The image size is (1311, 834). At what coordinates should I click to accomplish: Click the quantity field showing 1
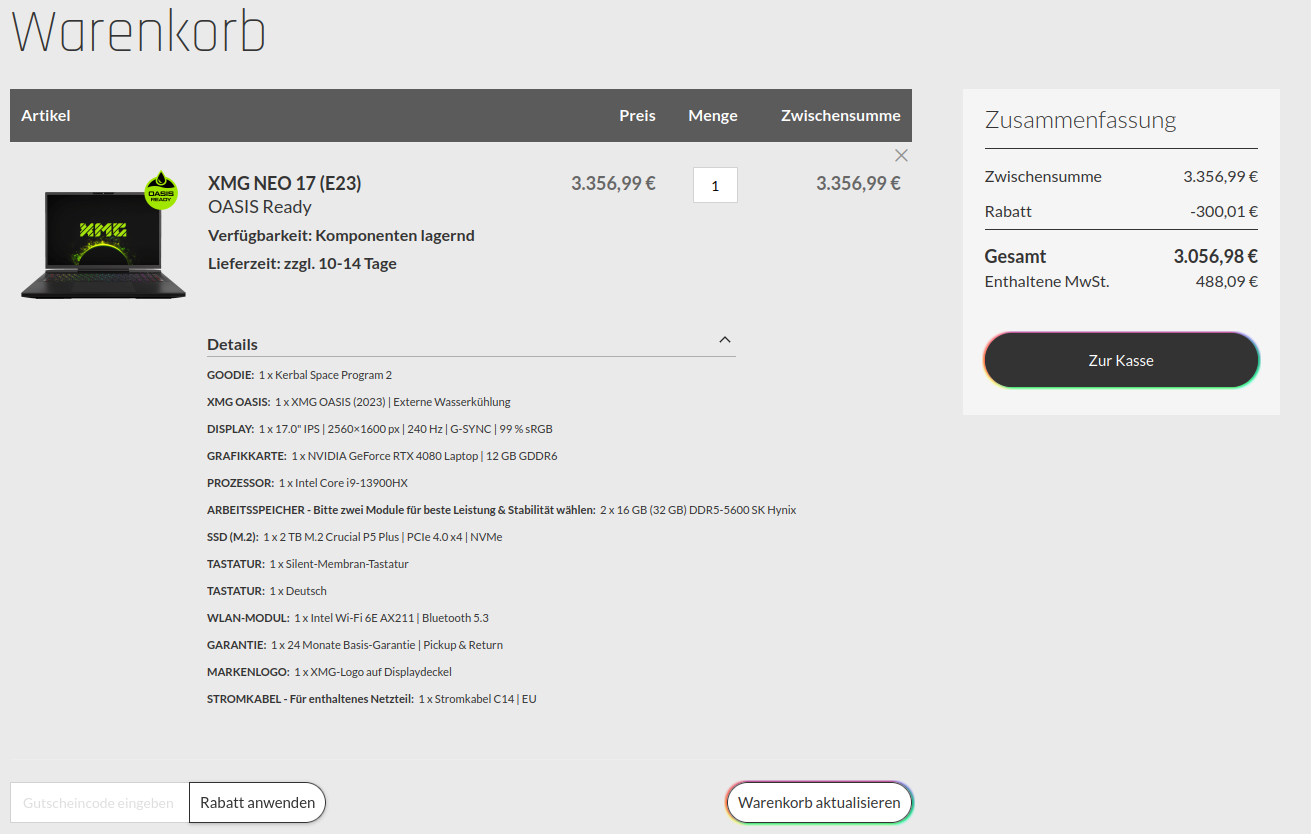pos(715,185)
